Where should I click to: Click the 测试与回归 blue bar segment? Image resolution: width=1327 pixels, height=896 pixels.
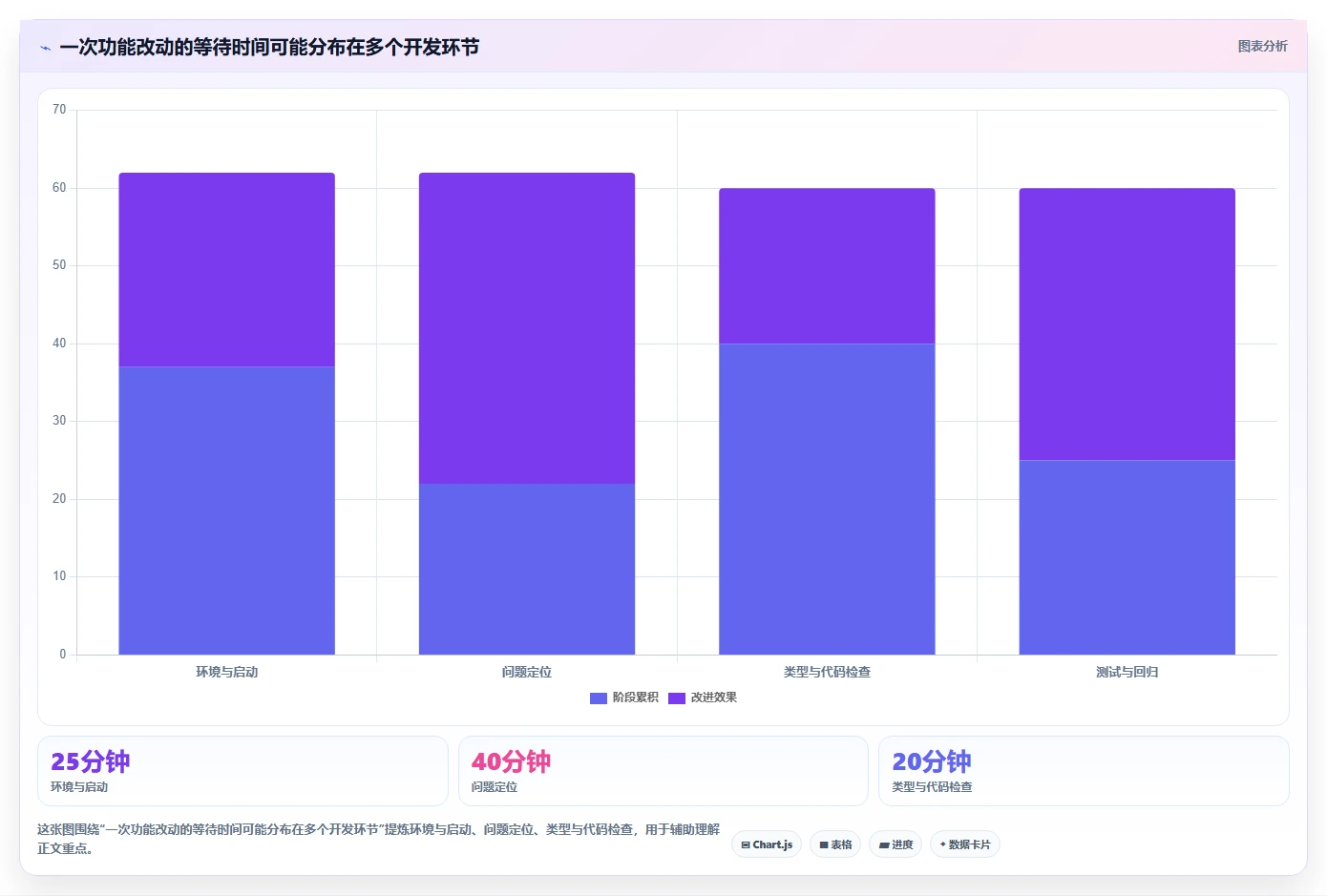(x=1127, y=557)
